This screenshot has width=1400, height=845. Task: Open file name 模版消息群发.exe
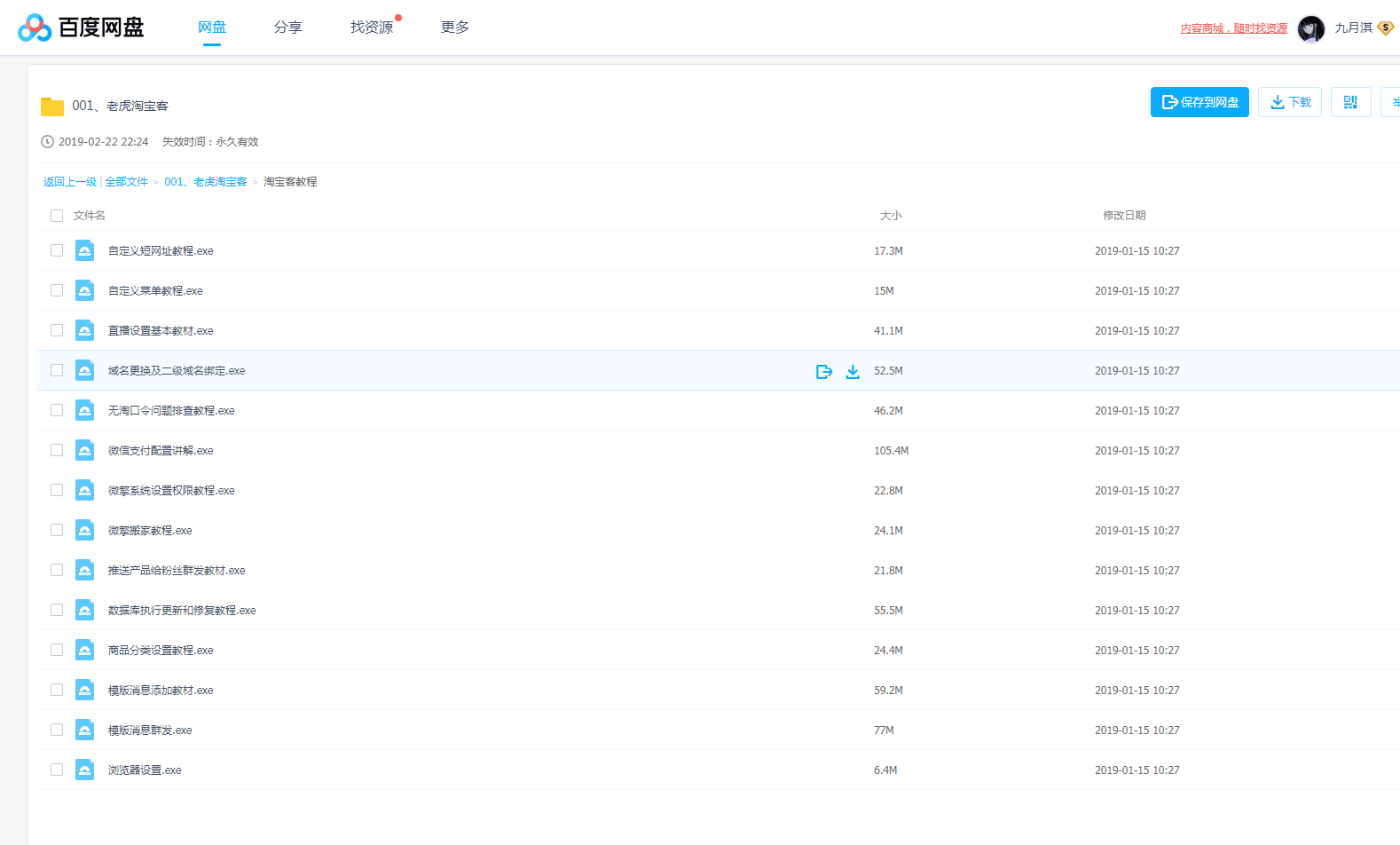pos(150,730)
